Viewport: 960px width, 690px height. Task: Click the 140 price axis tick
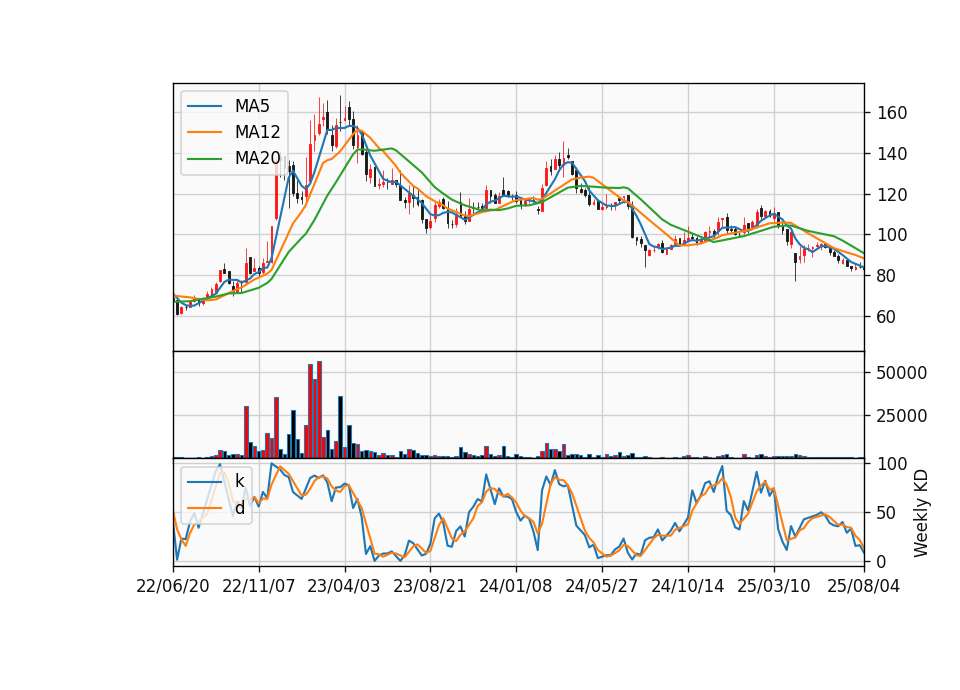tap(891, 154)
